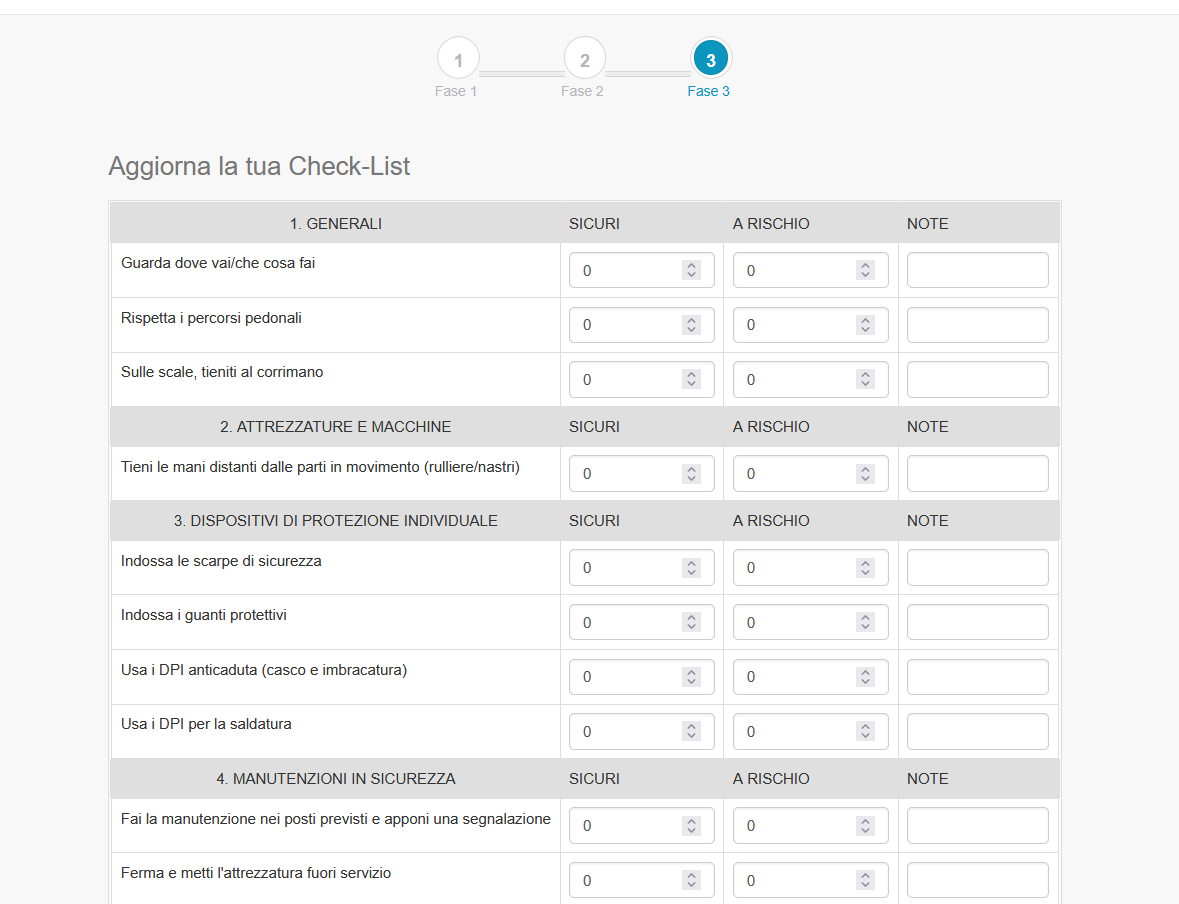
Task: Go to step 1 circle Fase 1
Action: (x=458, y=60)
